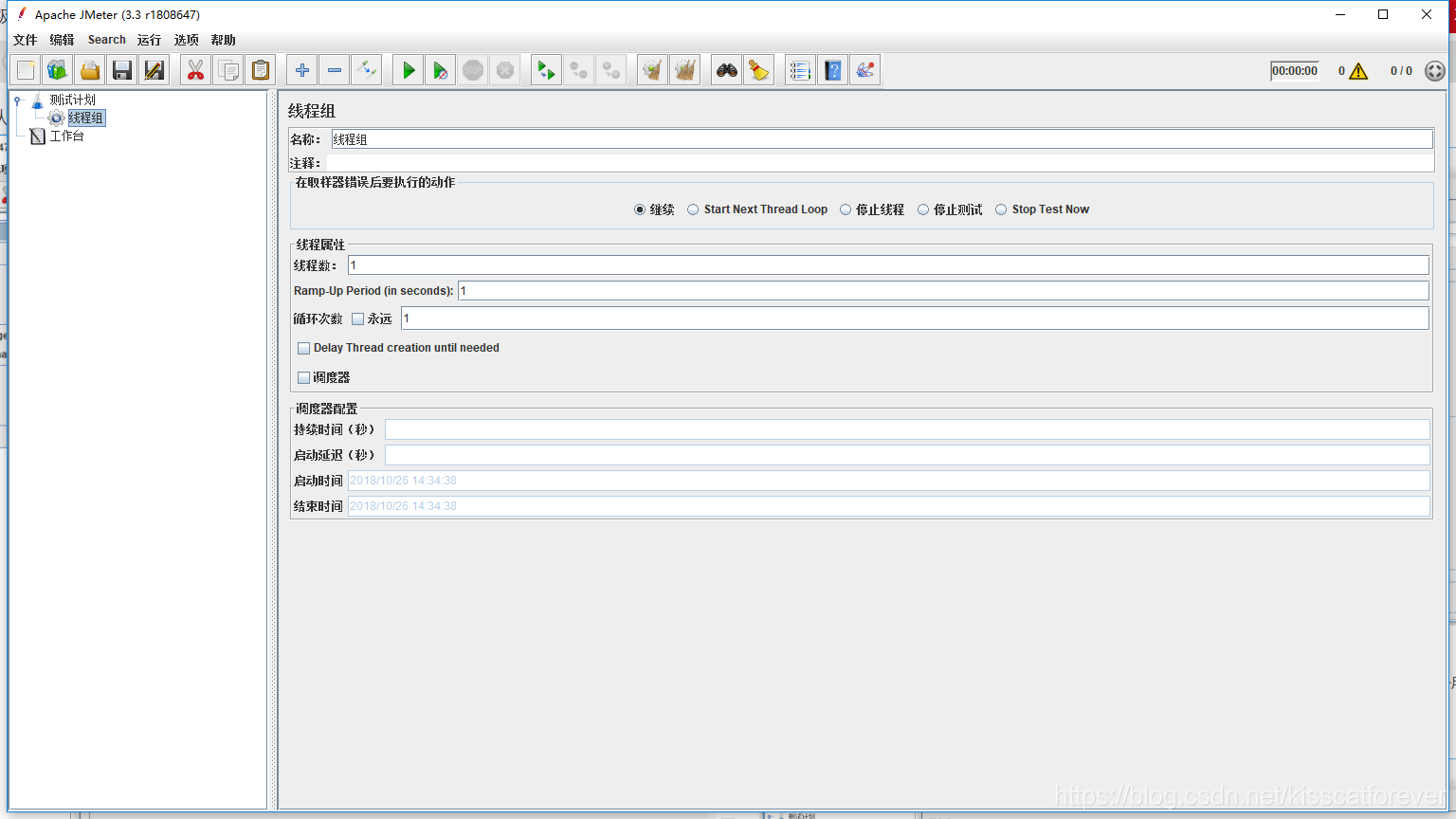Open the 文件 menu
1456x819 pixels.
click(26, 40)
